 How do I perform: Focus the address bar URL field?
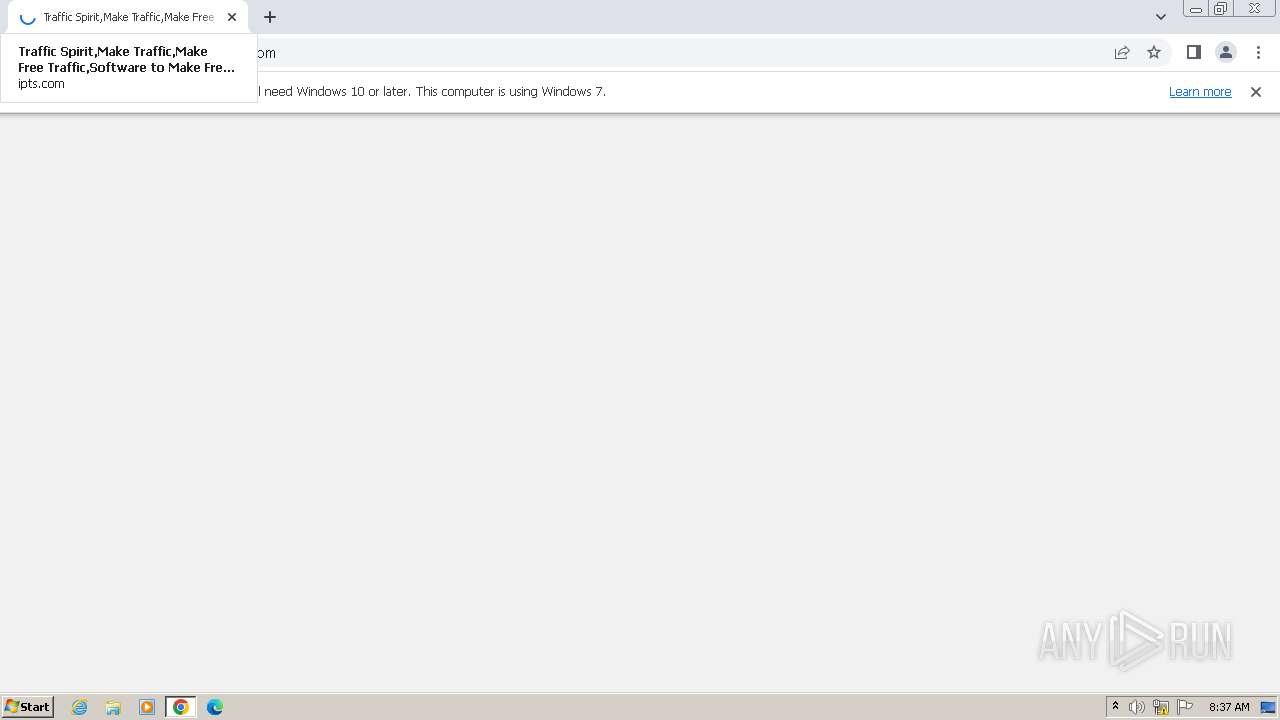coord(680,52)
